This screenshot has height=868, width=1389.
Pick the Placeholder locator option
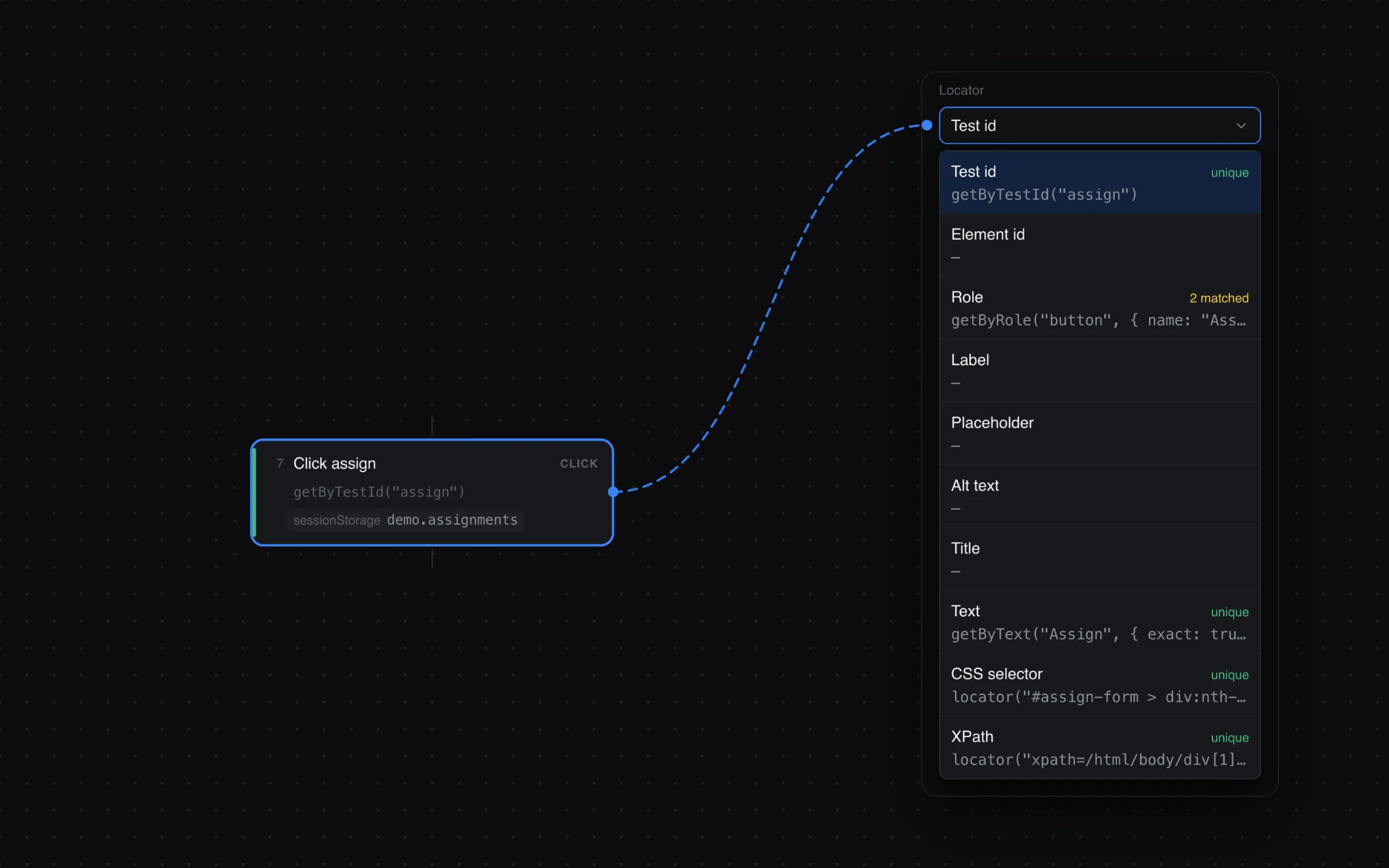pos(1099,433)
